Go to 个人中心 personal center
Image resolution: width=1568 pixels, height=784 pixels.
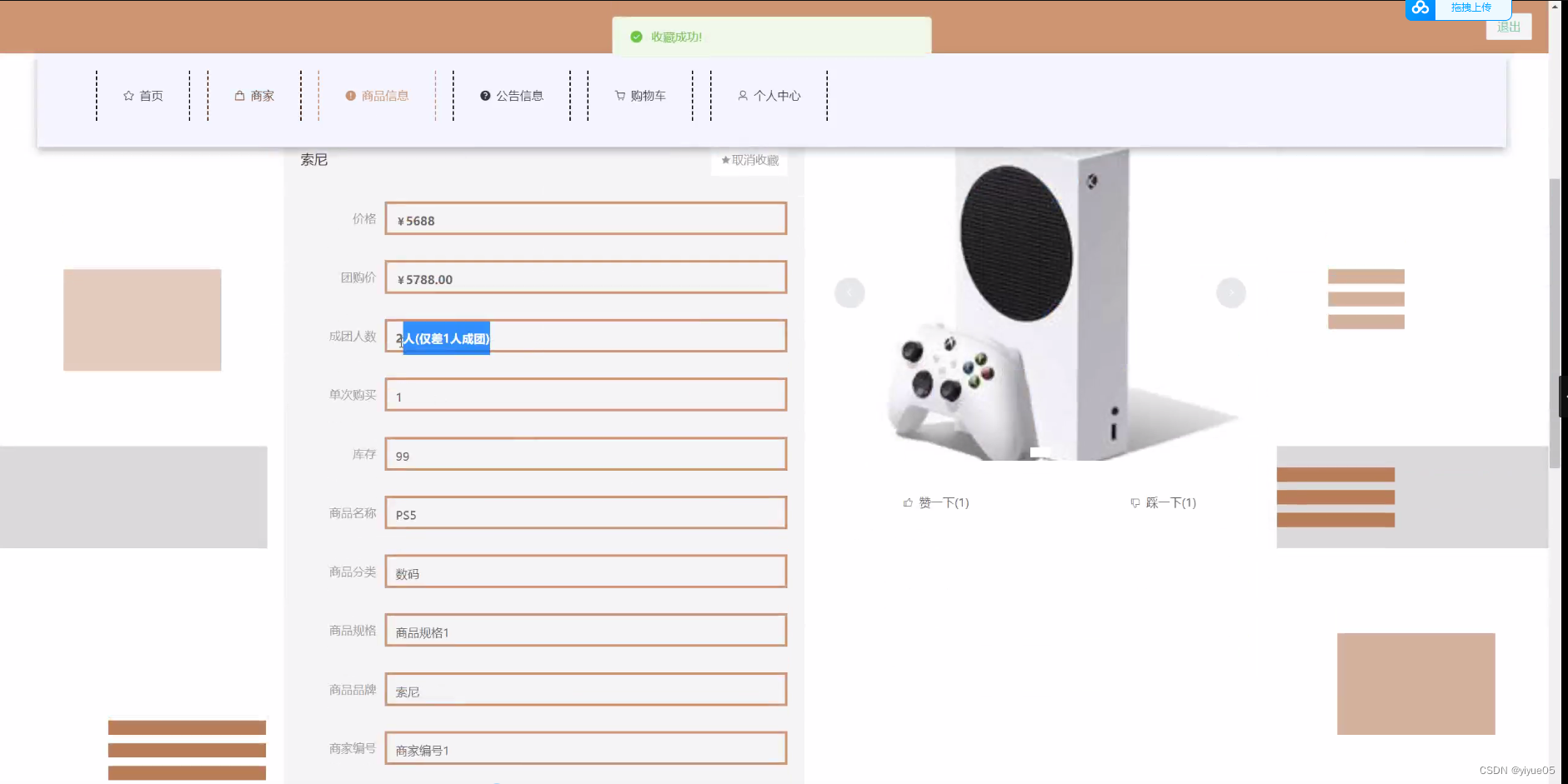(x=769, y=96)
